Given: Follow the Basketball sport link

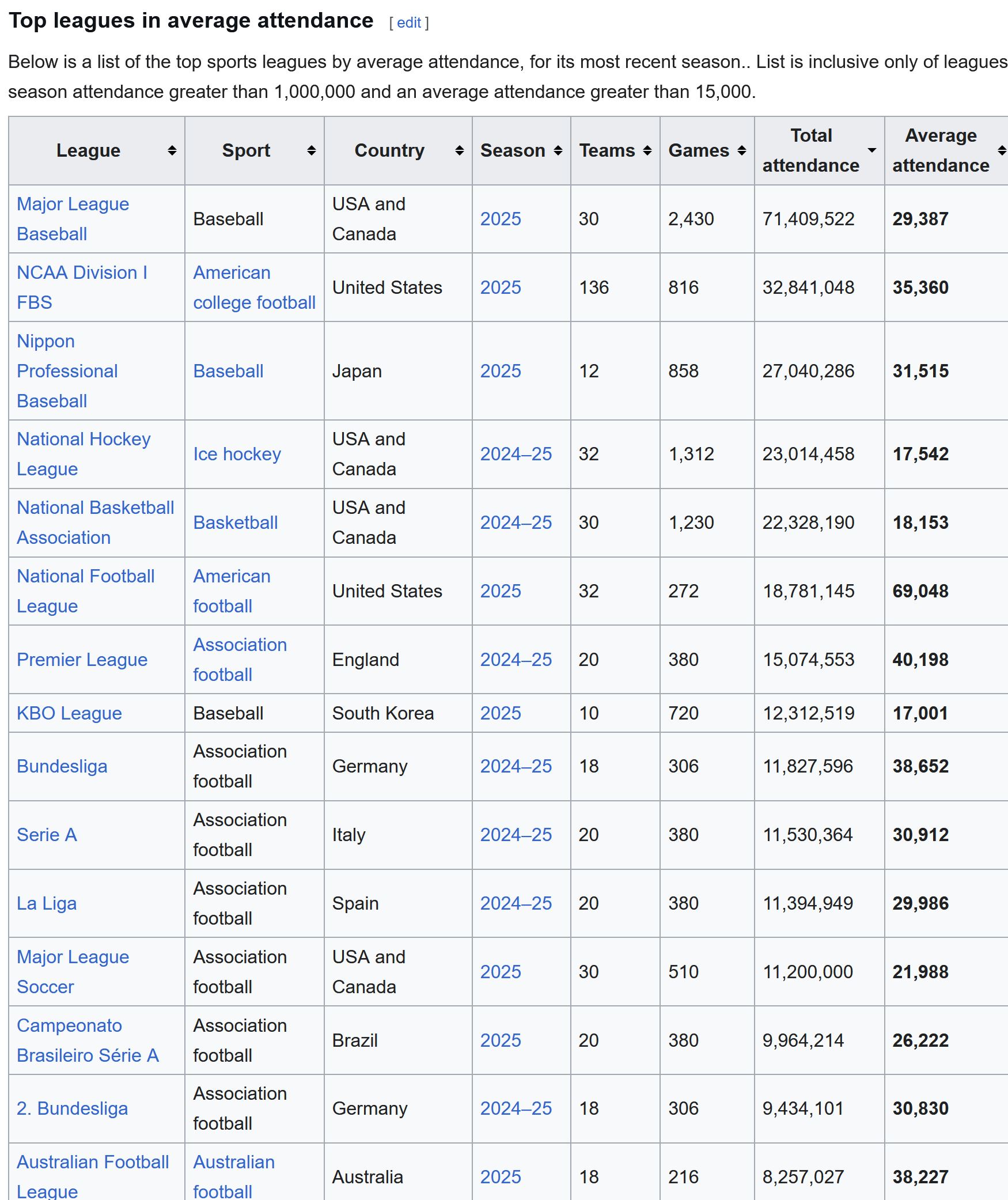Looking at the screenshot, I should pyautogui.click(x=235, y=523).
